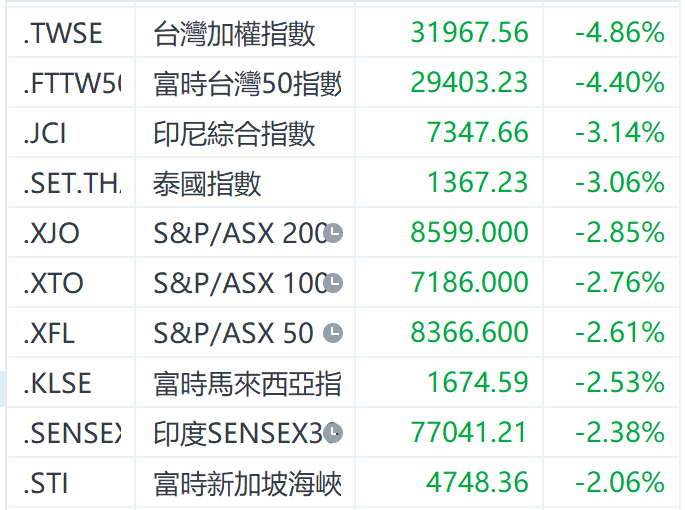The width and height of the screenshot is (685, 510).
Task: Click the 富時新加坡海峽 index name
Action: click(x=247, y=483)
